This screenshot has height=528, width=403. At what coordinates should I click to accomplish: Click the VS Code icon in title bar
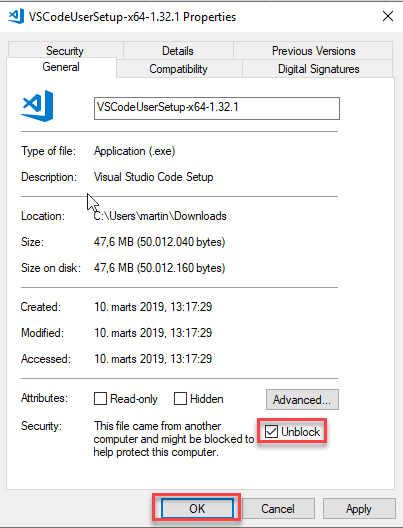click(16, 16)
